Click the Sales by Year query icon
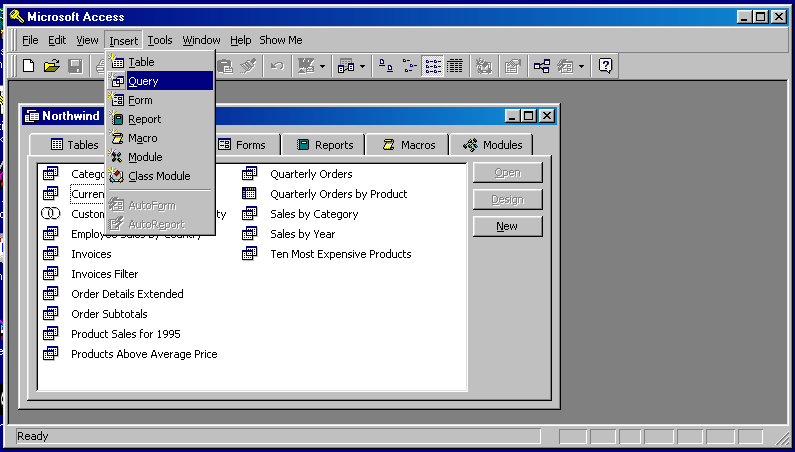 [250, 234]
